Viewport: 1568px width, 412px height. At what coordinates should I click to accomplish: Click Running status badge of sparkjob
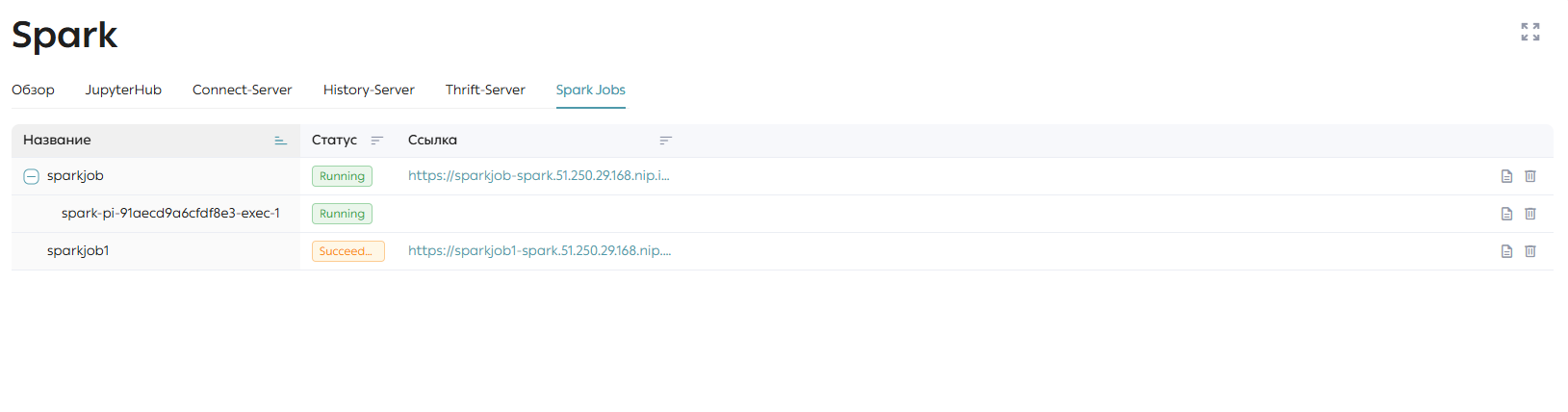pyautogui.click(x=342, y=176)
